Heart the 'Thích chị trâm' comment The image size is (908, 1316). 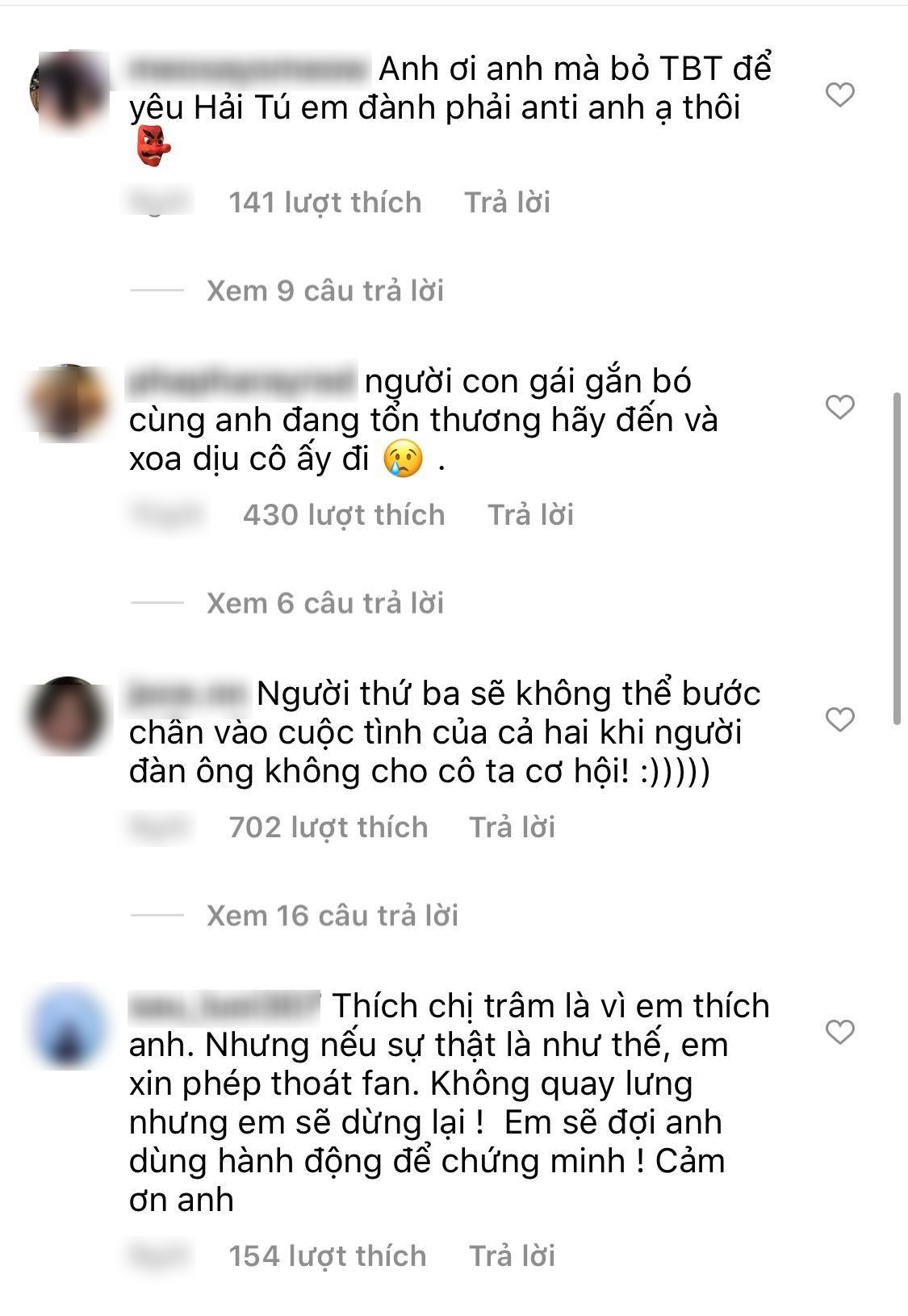[840, 1031]
